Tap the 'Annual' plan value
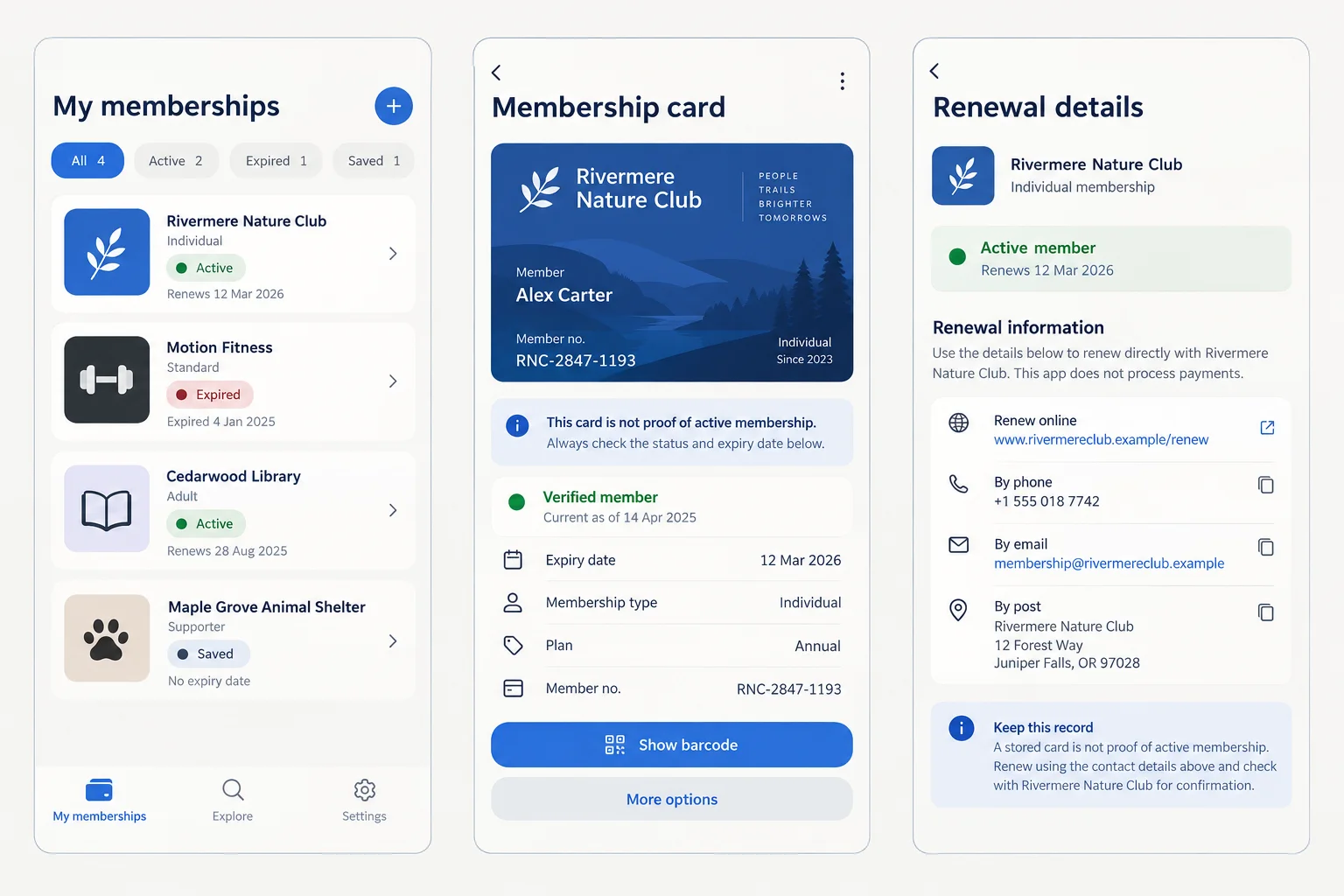Image resolution: width=1344 pixels, height=896 pixels. [x=817, y=646]
